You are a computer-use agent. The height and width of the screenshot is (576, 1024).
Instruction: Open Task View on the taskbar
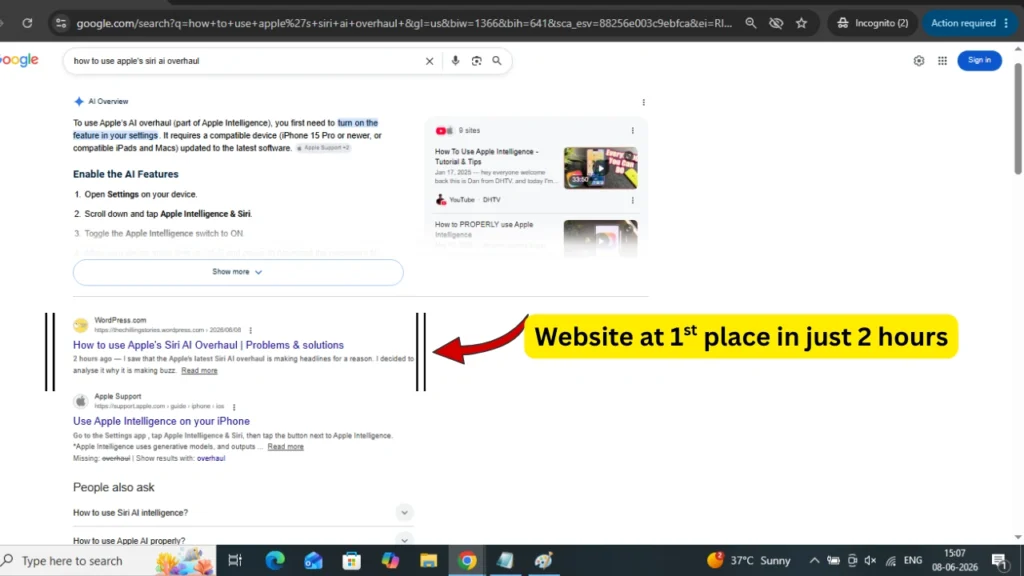pos(235,560)
